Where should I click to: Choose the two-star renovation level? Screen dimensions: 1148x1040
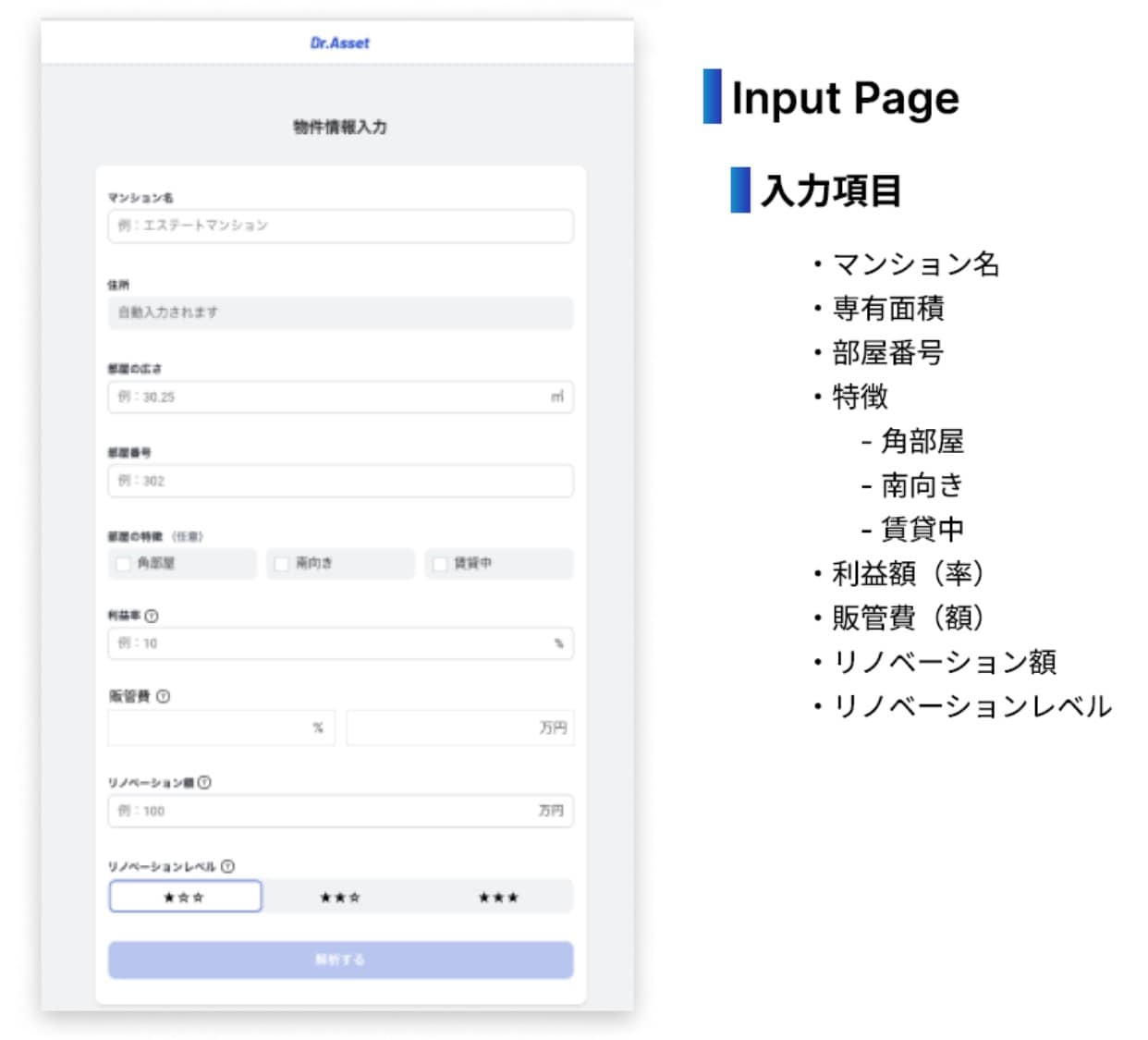coord(340,897)
